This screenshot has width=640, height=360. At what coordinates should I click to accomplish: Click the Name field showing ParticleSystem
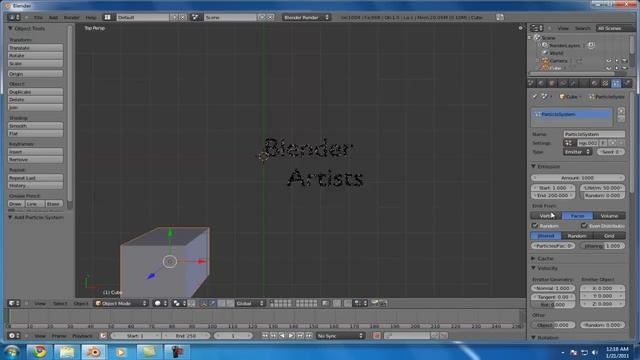coord(594,134)
